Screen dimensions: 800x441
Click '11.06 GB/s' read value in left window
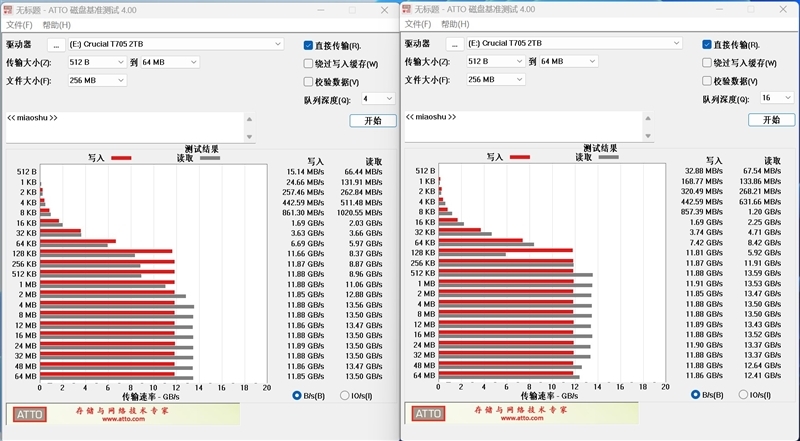point(363,284)
